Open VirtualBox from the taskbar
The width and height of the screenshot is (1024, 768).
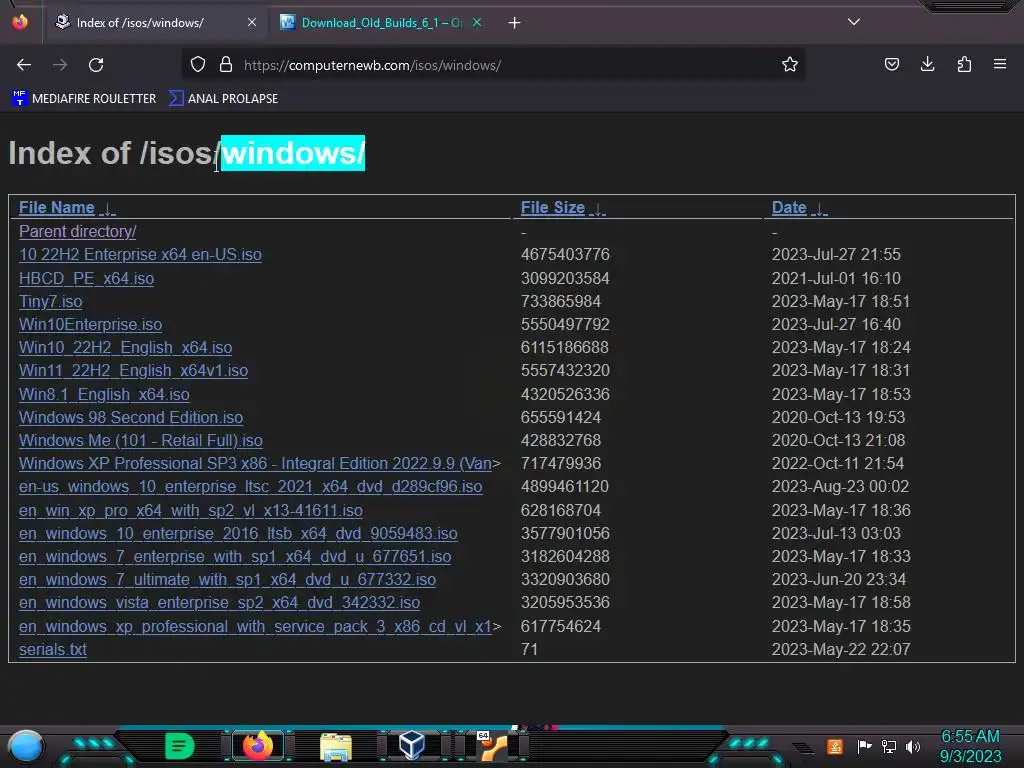click(411, 746)
